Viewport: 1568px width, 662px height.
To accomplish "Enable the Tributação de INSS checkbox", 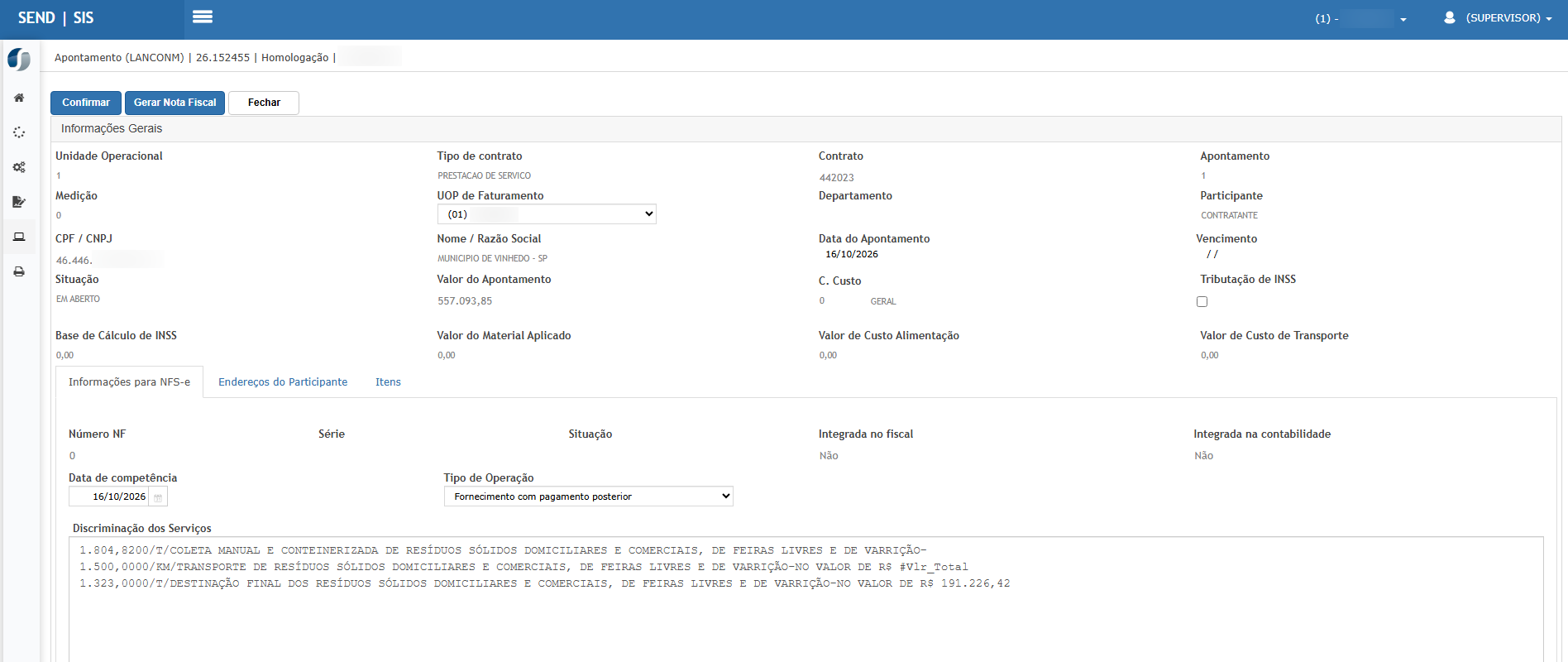I will click(x=1202, y=302).
